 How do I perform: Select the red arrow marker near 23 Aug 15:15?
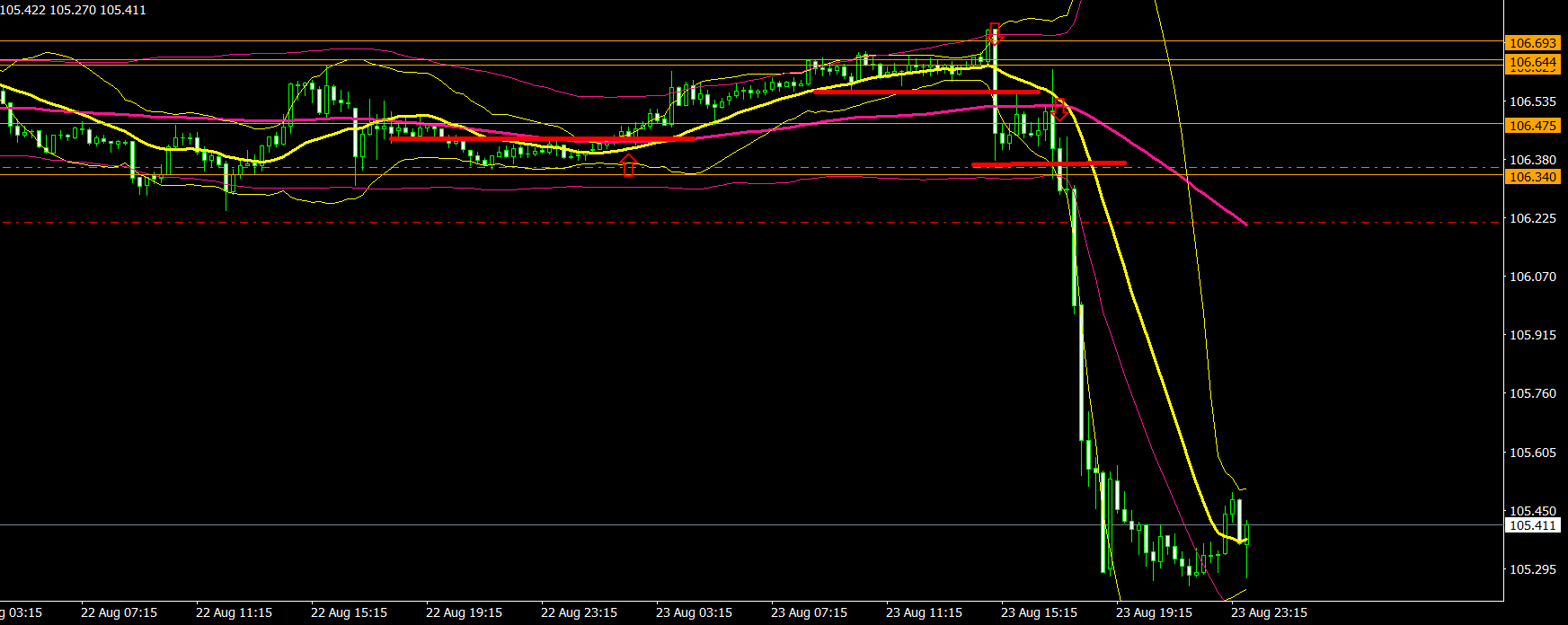[x=1059, y=110]
